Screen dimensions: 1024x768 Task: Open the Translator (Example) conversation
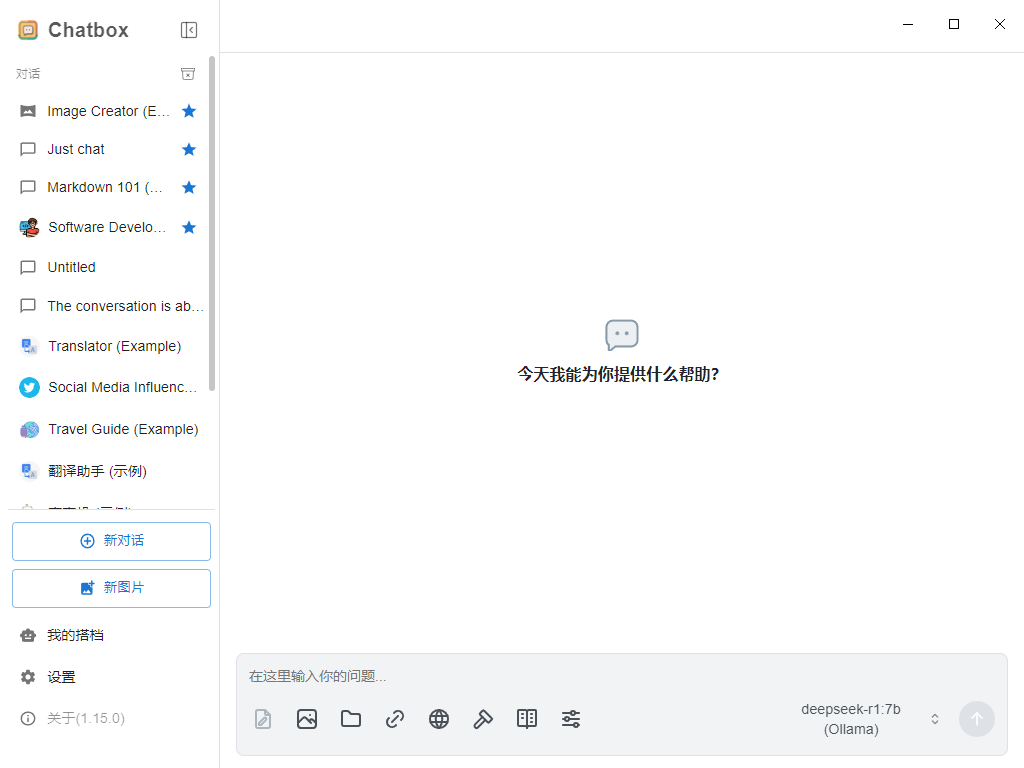point(114,346)
